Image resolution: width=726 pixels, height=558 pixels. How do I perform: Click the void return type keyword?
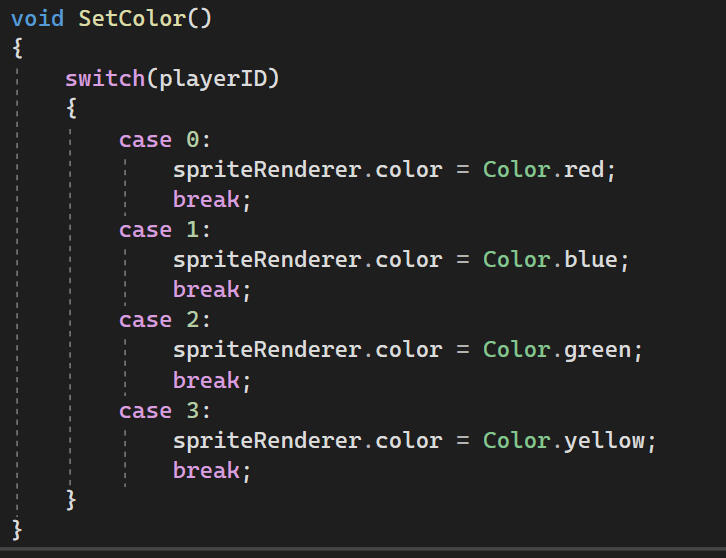pos(37,19)
